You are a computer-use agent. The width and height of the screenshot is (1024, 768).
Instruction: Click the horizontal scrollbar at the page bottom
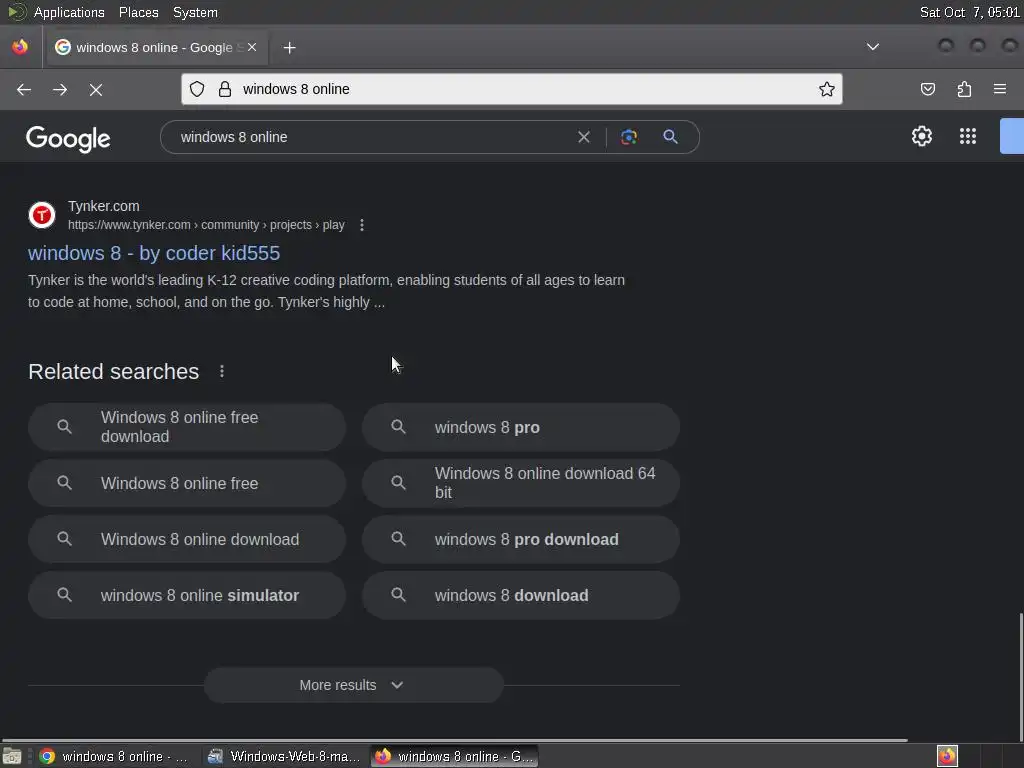point(455,741)
